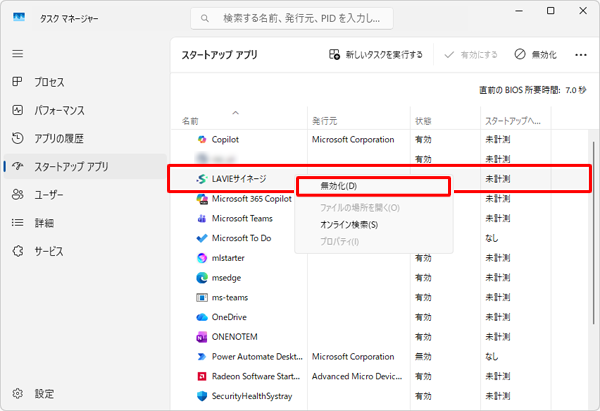Click the ONENOTEM icon
Viewport: 600px width, 411px height.
click(202, 337)
